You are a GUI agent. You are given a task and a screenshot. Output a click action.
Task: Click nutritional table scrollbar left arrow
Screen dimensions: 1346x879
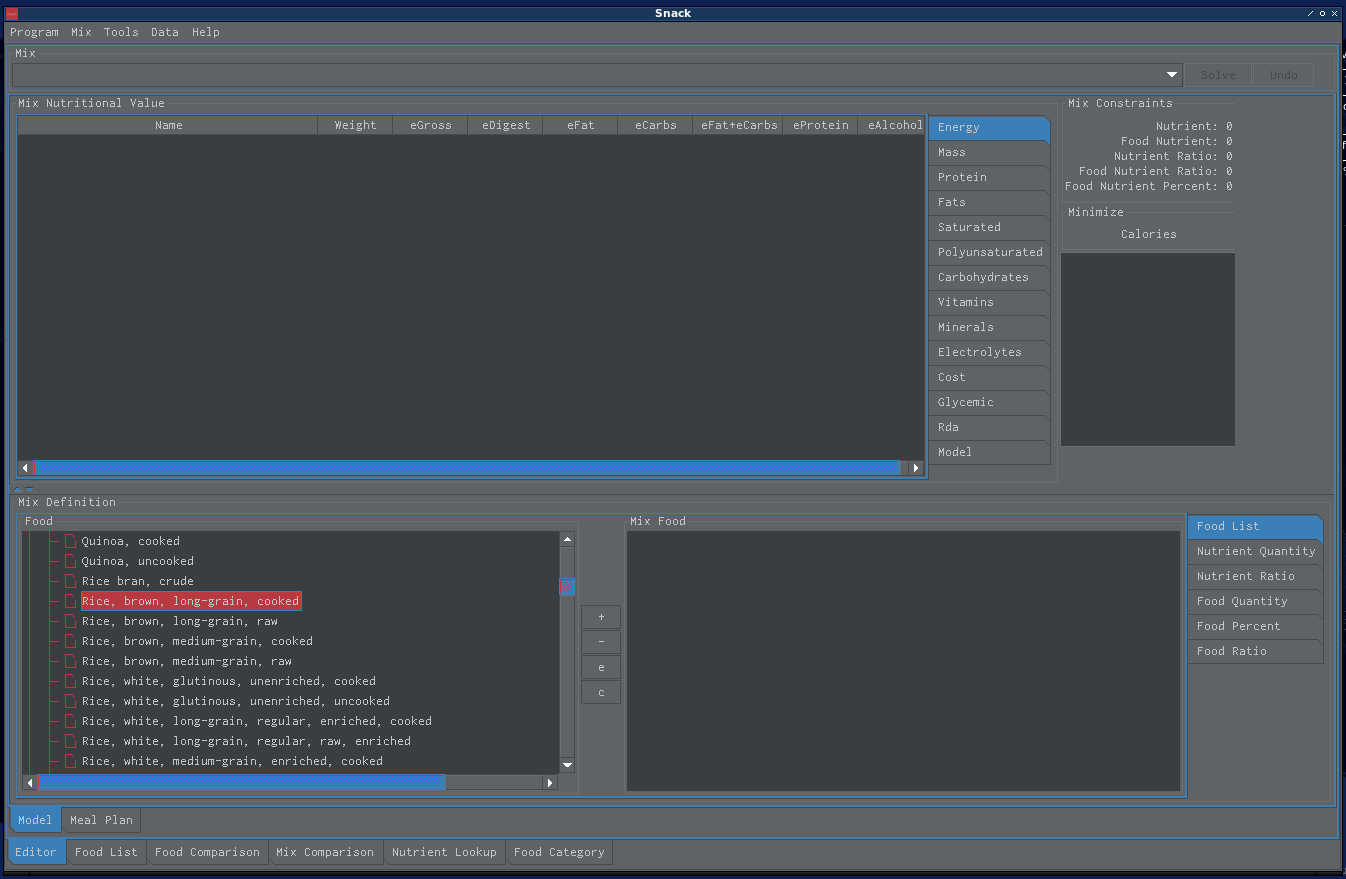click(26, 468)
